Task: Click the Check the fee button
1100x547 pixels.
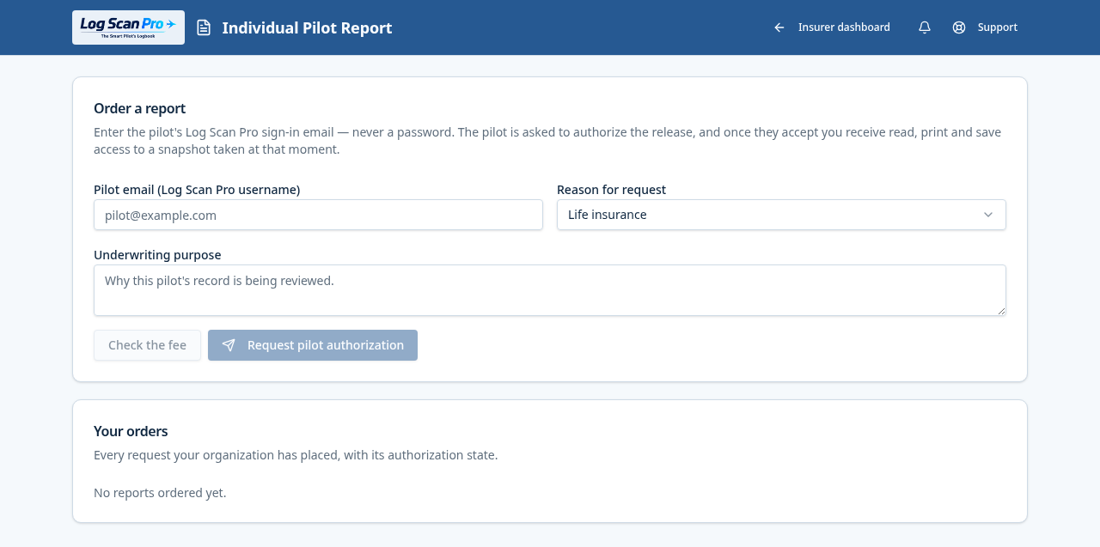Action: coord(147,345)
